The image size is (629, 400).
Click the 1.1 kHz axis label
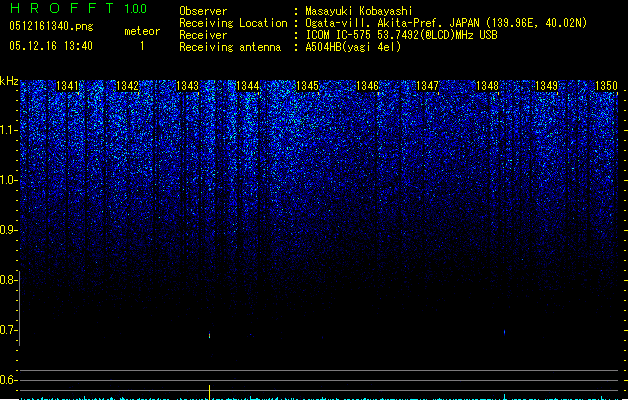click(x=8, y=130)
